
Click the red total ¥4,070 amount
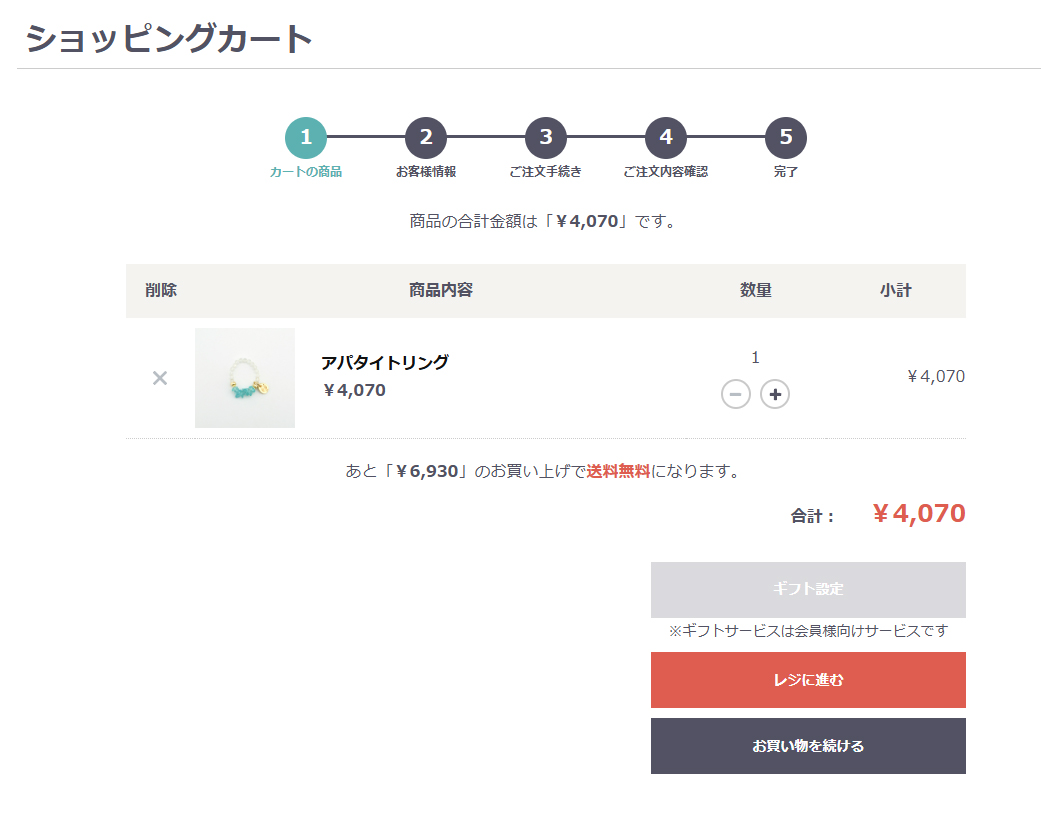coord(919,513)
